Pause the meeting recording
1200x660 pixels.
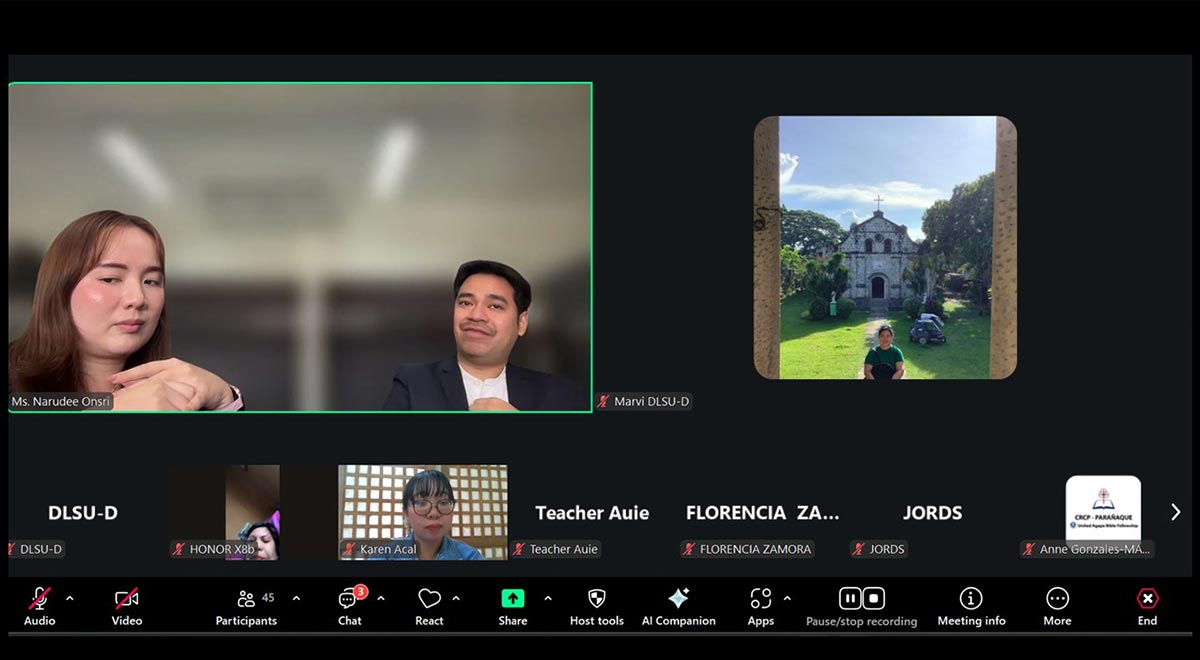coord(849,598)
